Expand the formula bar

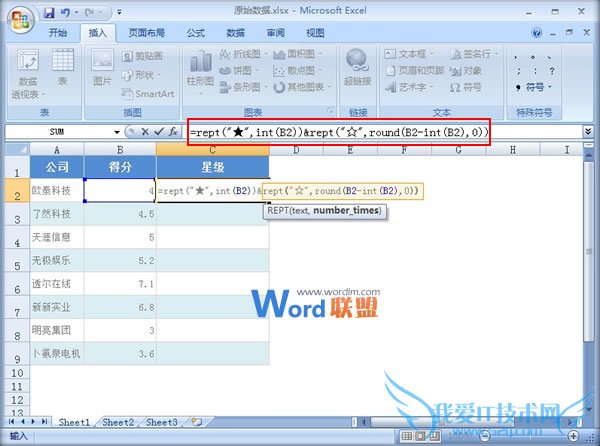[x=588, y=132]
